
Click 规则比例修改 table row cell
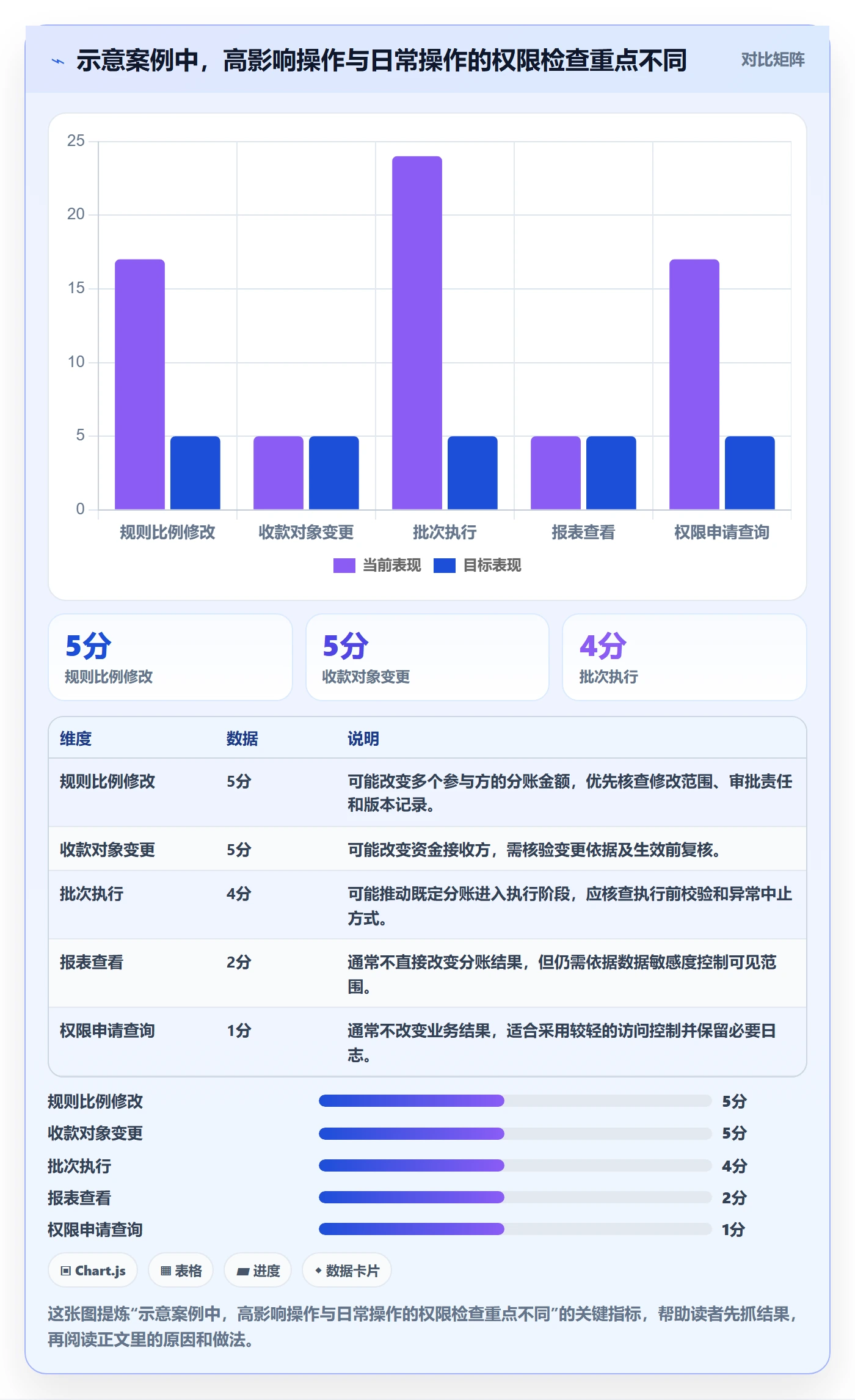(107, 781)
